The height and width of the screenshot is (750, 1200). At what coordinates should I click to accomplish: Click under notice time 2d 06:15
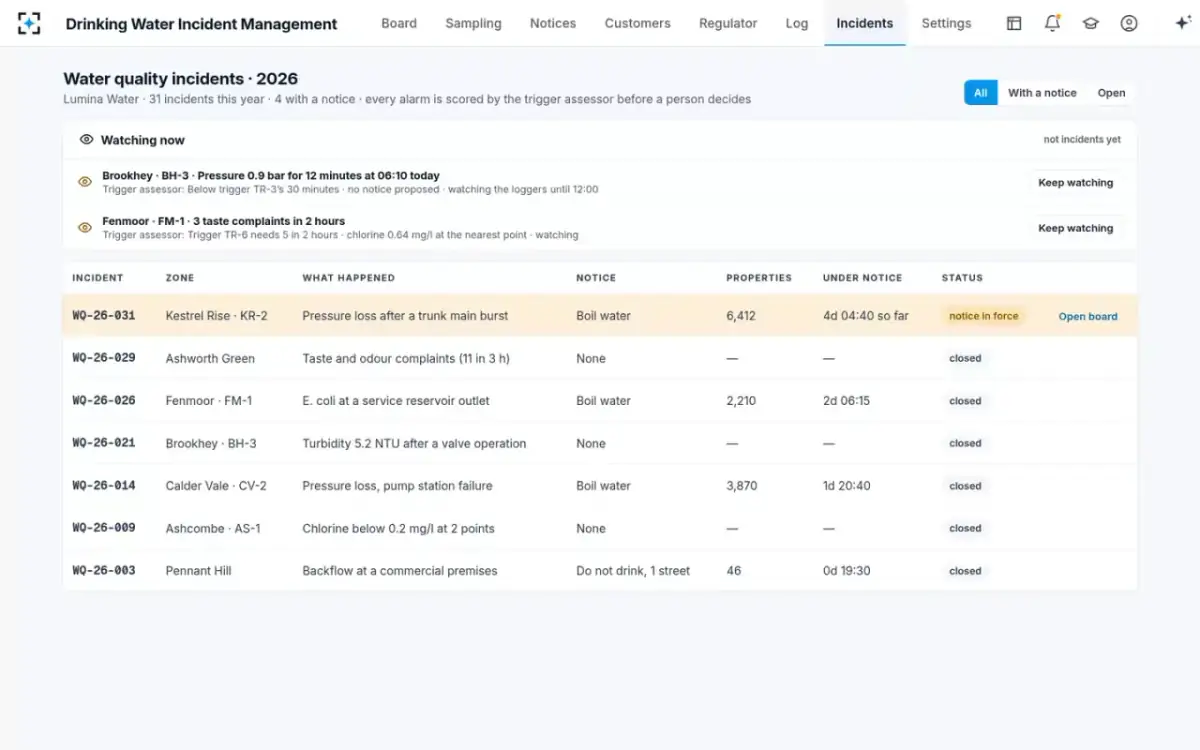point(846,401)
